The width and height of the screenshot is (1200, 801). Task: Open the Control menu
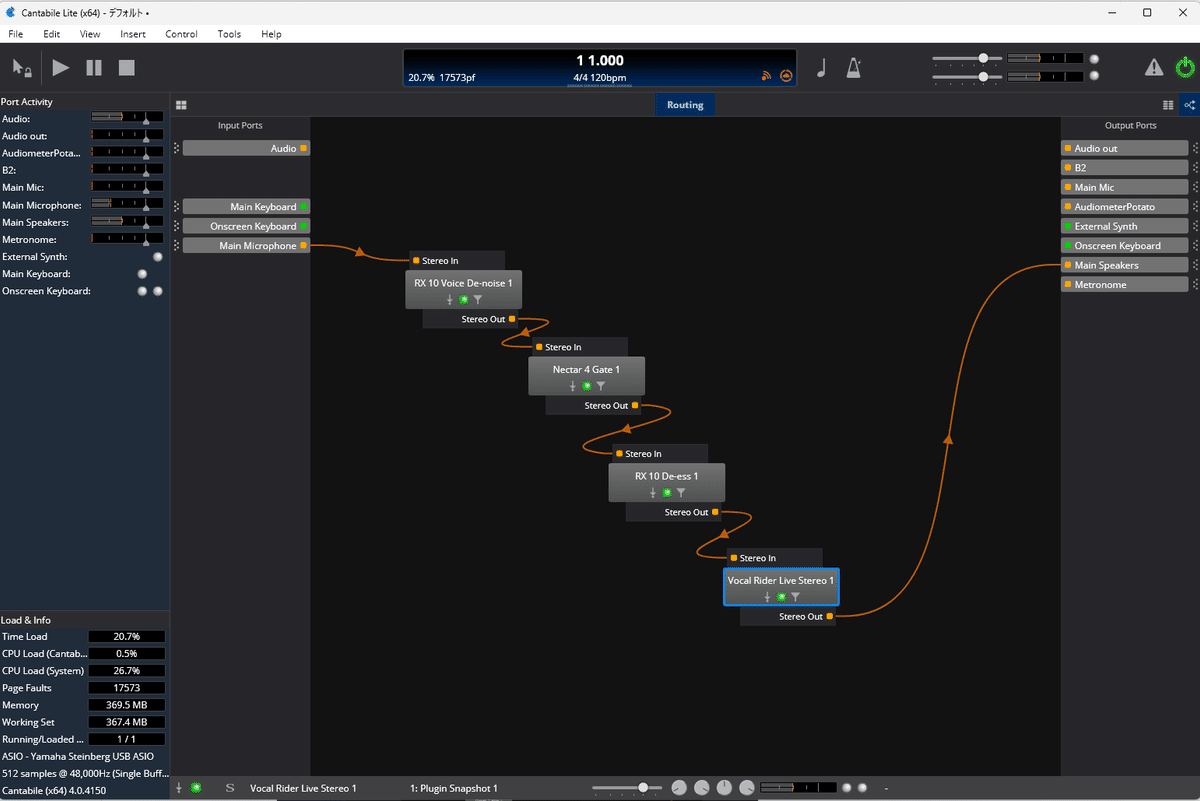[181, 34]
